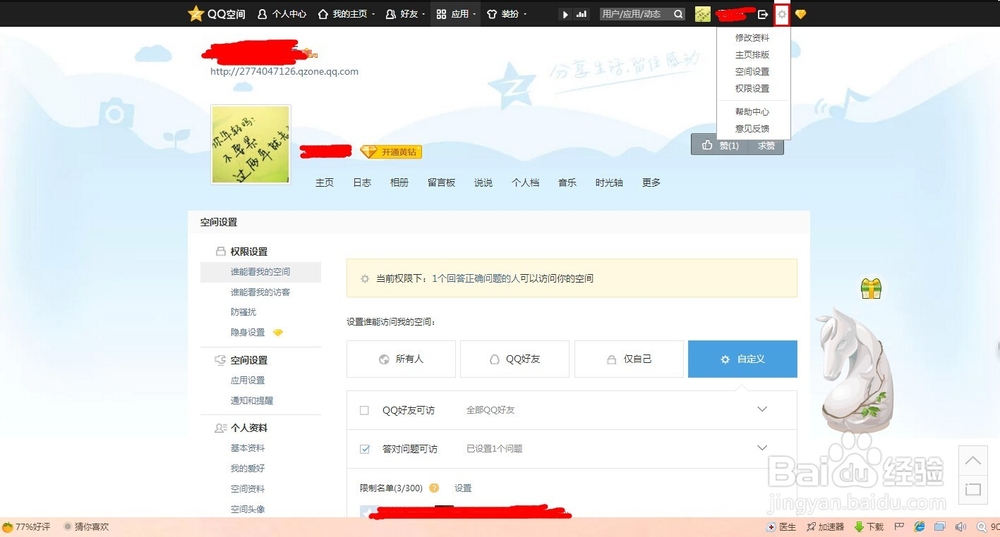Click the 赞 thumbs-up button

(x=721, y=146)
